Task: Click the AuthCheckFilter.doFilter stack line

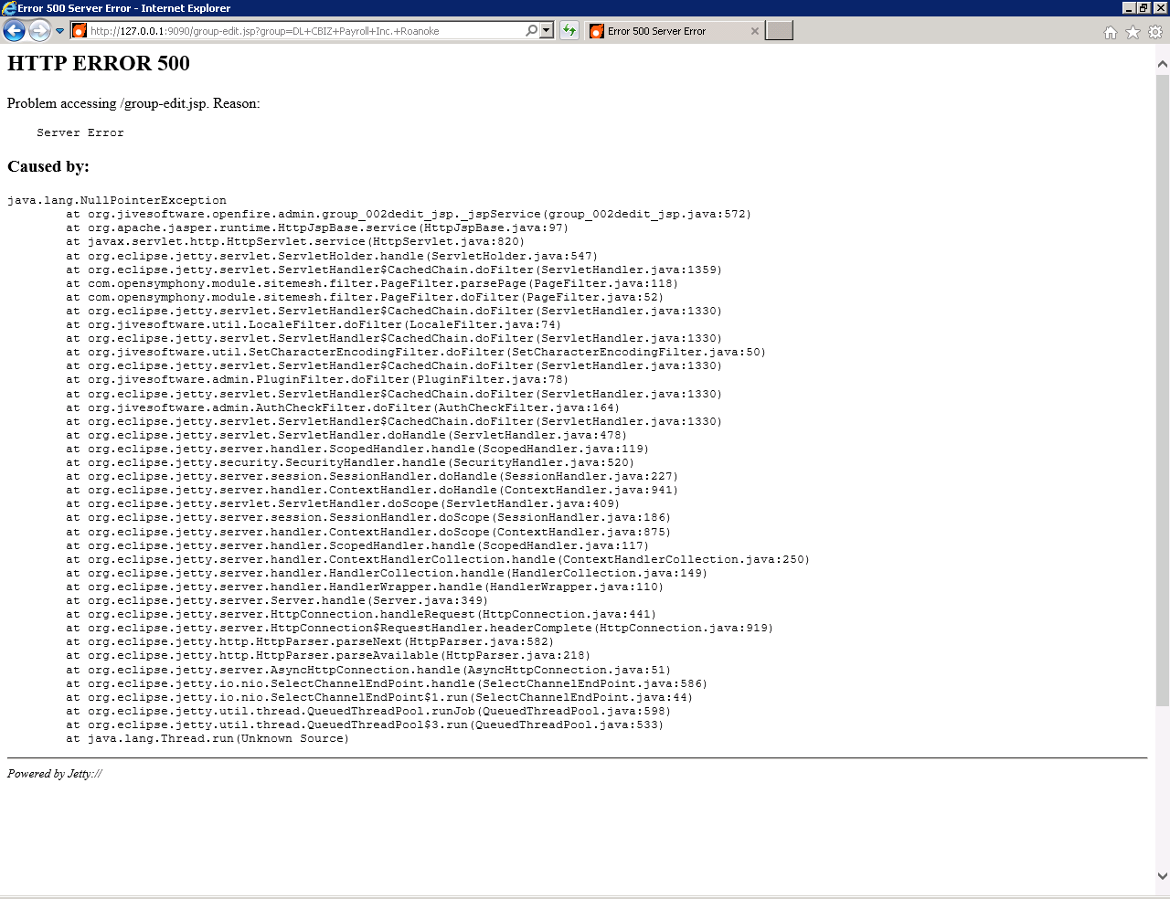Action: click(x=342, y=407)
